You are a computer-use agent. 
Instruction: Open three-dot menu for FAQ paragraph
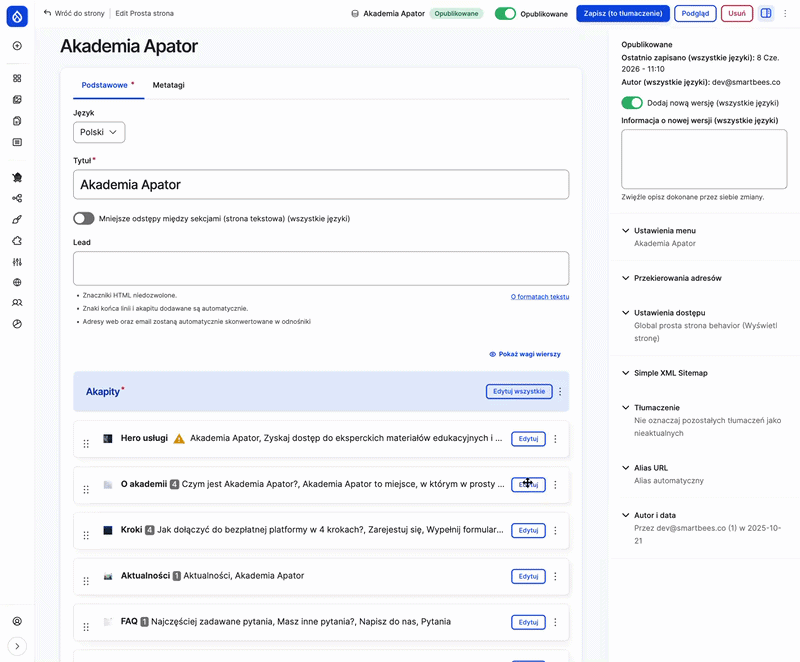[x=555, y=622]
